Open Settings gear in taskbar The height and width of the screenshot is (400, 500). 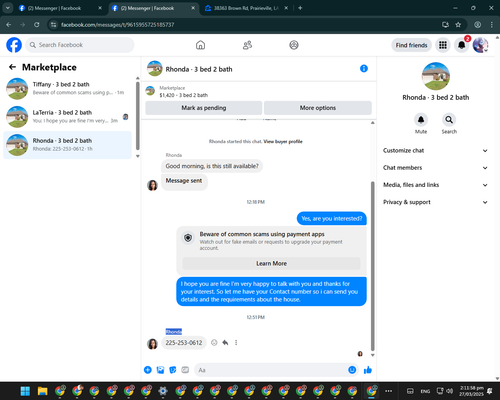163,391
